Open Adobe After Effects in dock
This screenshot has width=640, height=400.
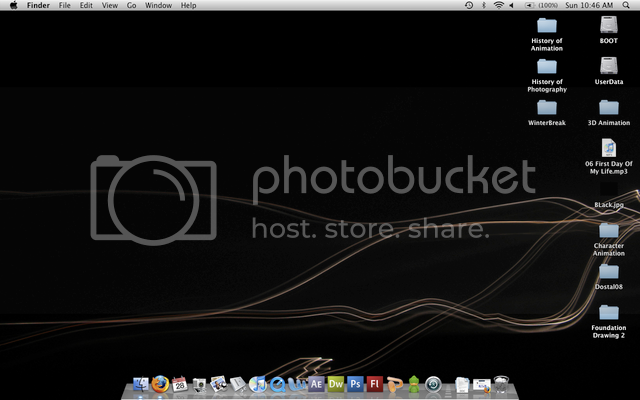click(316, 384)
